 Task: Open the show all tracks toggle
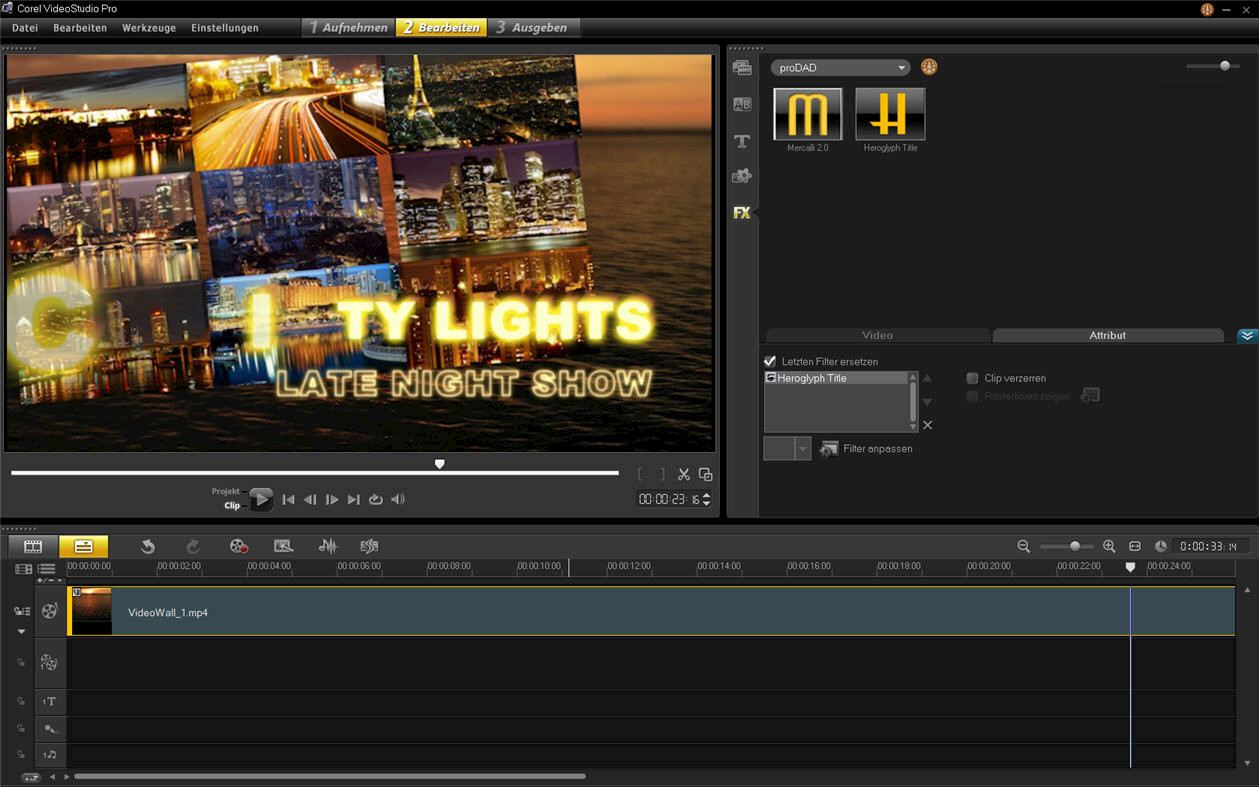pyautogui.click(x=24, y=569)
